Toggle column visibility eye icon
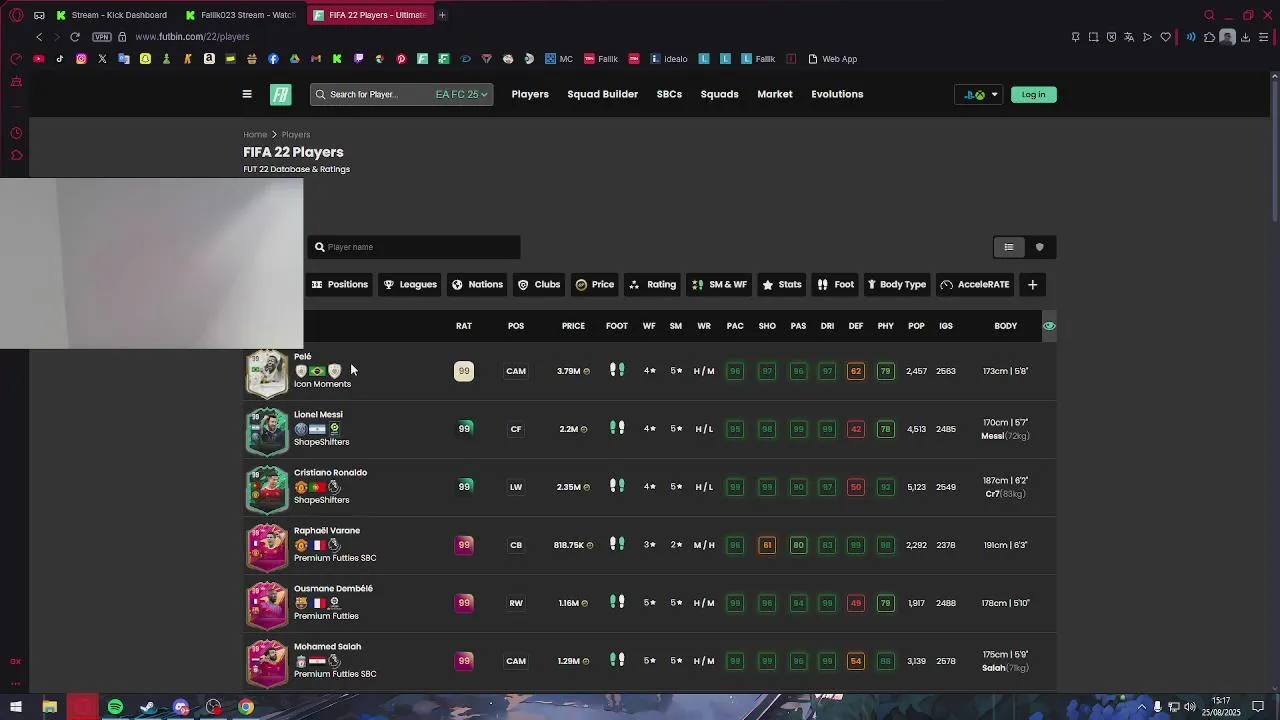Image resolution: width=1280 pixels, height=720 pixels. tap(1049, 326)
